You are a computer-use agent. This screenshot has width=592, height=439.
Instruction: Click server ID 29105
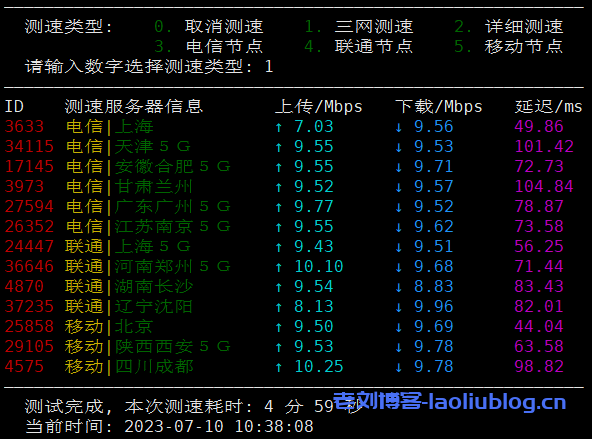pyautogui.click(x=29, y=347)
